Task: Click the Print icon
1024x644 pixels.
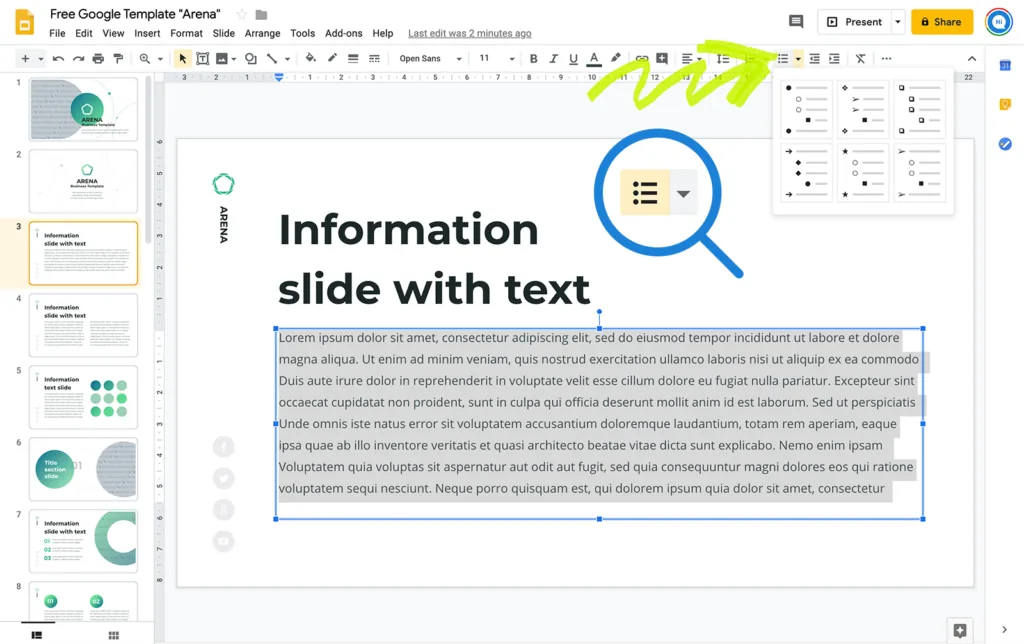Action: pyautogui.click(x=98, y=59)
